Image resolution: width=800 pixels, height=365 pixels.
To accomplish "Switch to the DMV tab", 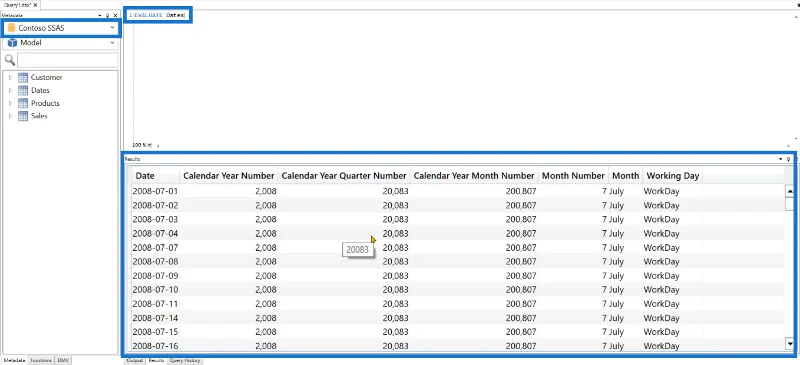I will coord(63,360).
